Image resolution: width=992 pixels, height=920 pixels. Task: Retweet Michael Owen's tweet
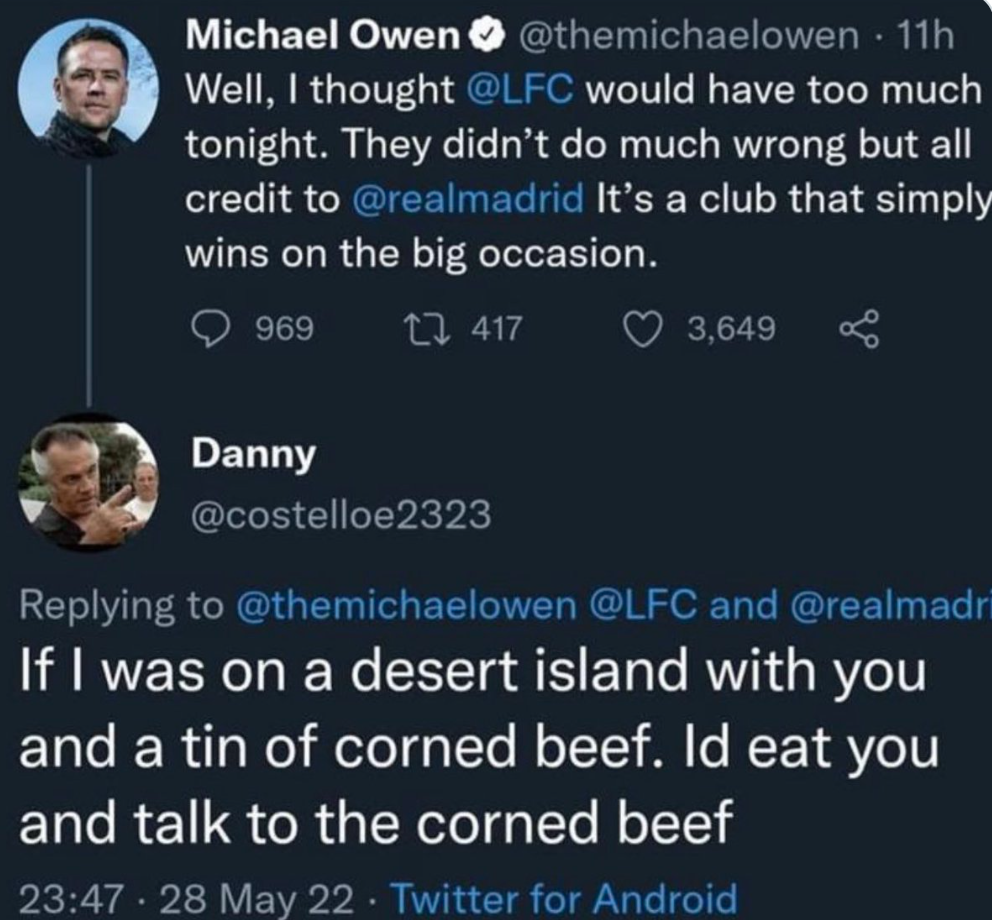426,328
